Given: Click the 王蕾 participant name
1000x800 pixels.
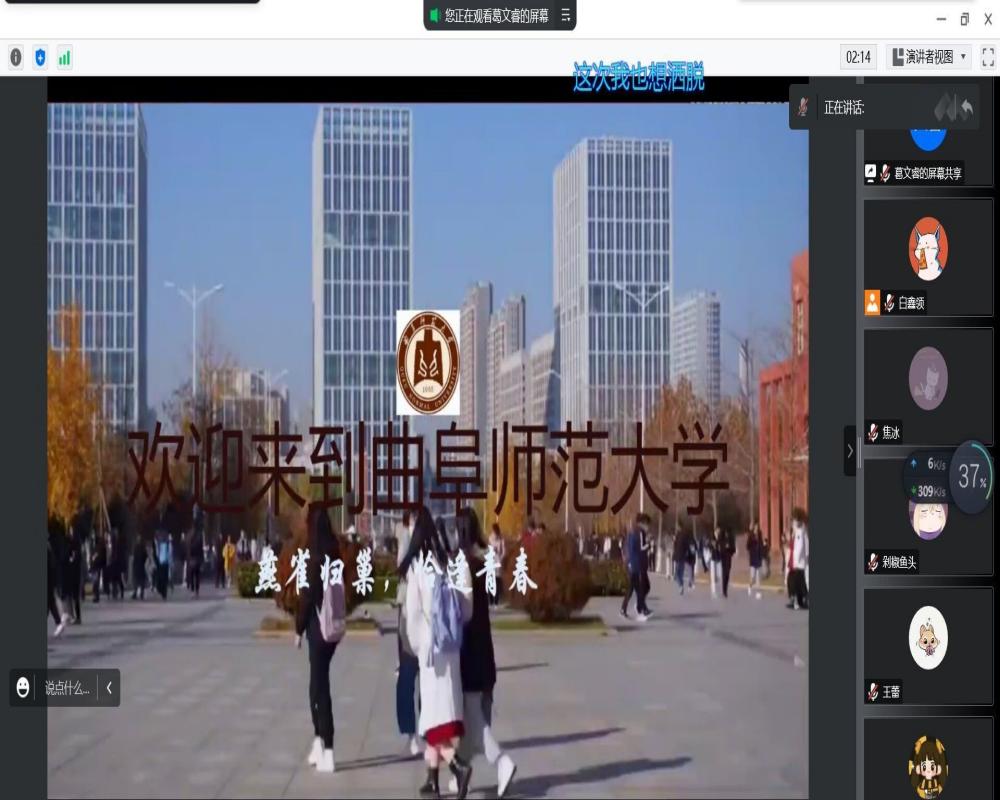Looking at the screenshot, I should [891, 692].
